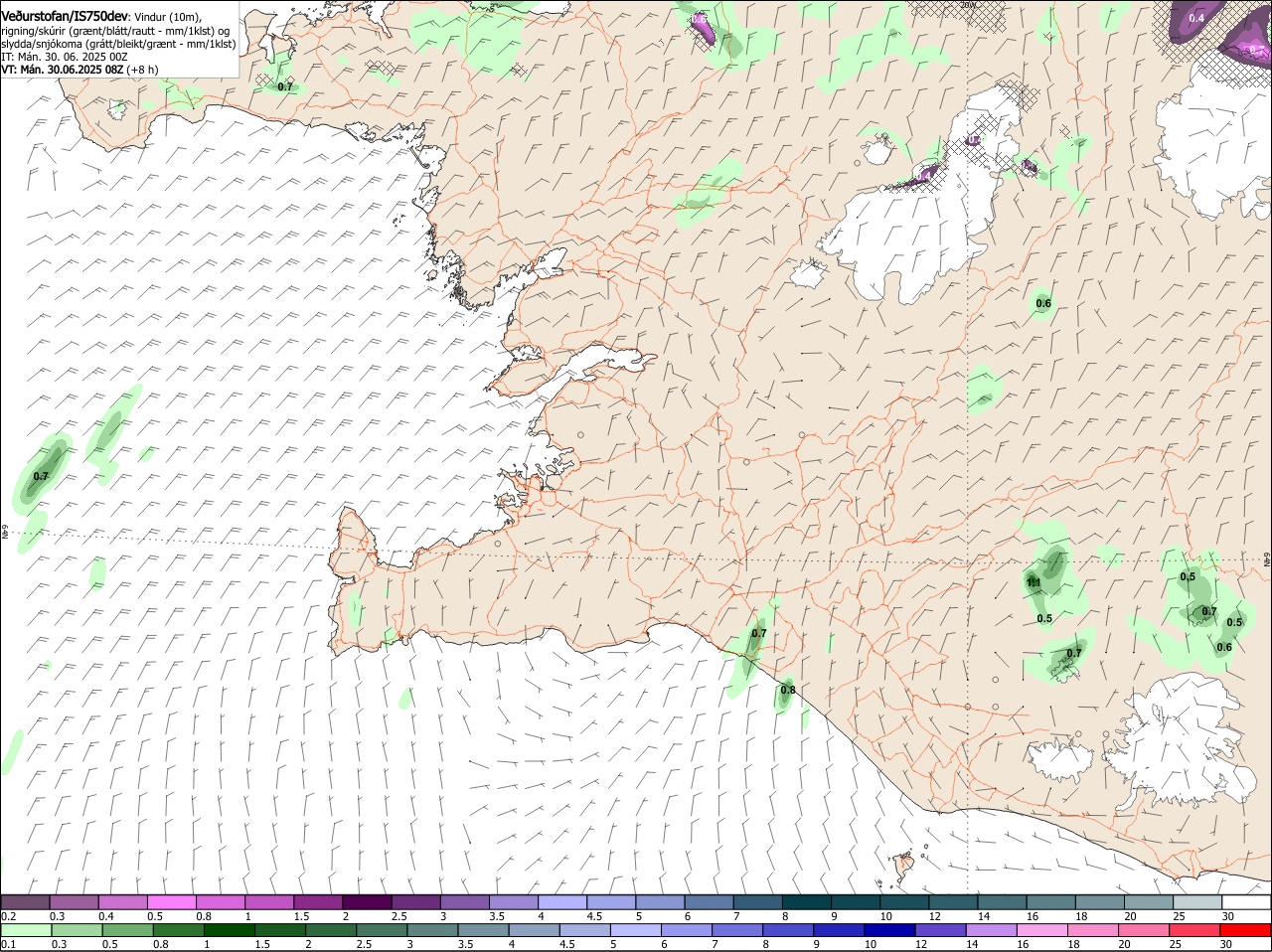Select the light lavender swatch at snow-scale 4

pyautogui.click(x=561, y=902)
